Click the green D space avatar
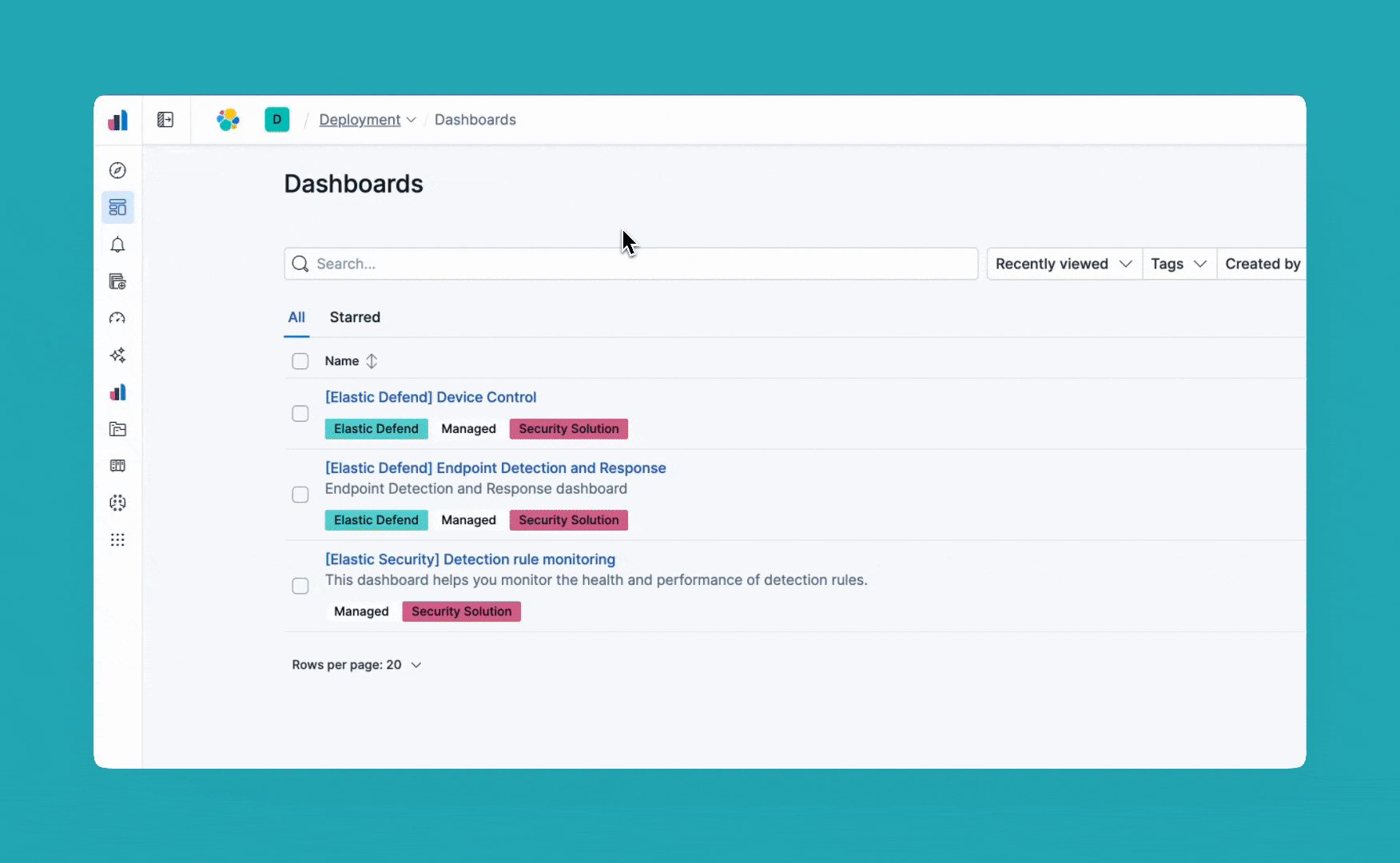 pos(276,120)
